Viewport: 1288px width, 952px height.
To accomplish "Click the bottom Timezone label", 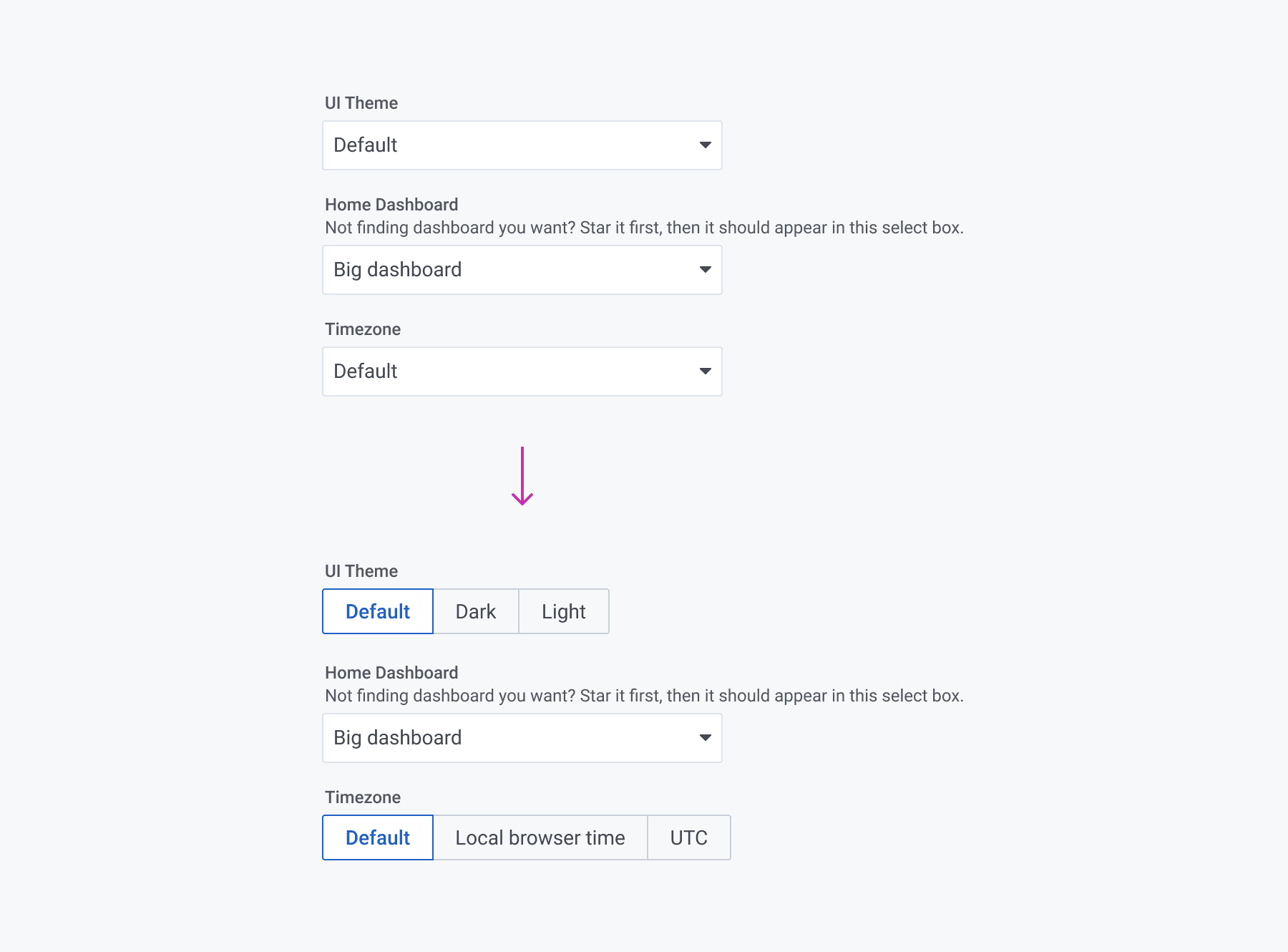I will point(363,797).
